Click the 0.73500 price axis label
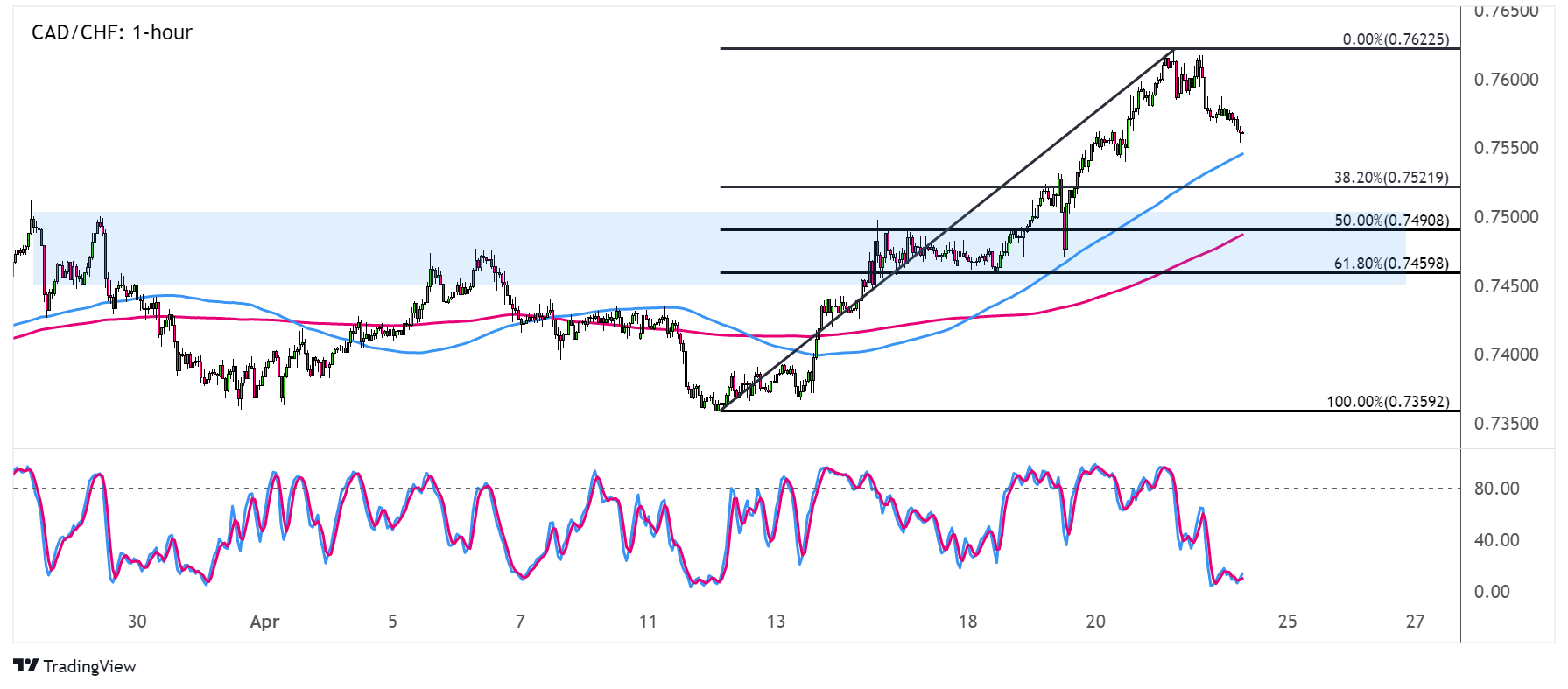This screenshot has width=1568, height=689. pos(1506,424)
